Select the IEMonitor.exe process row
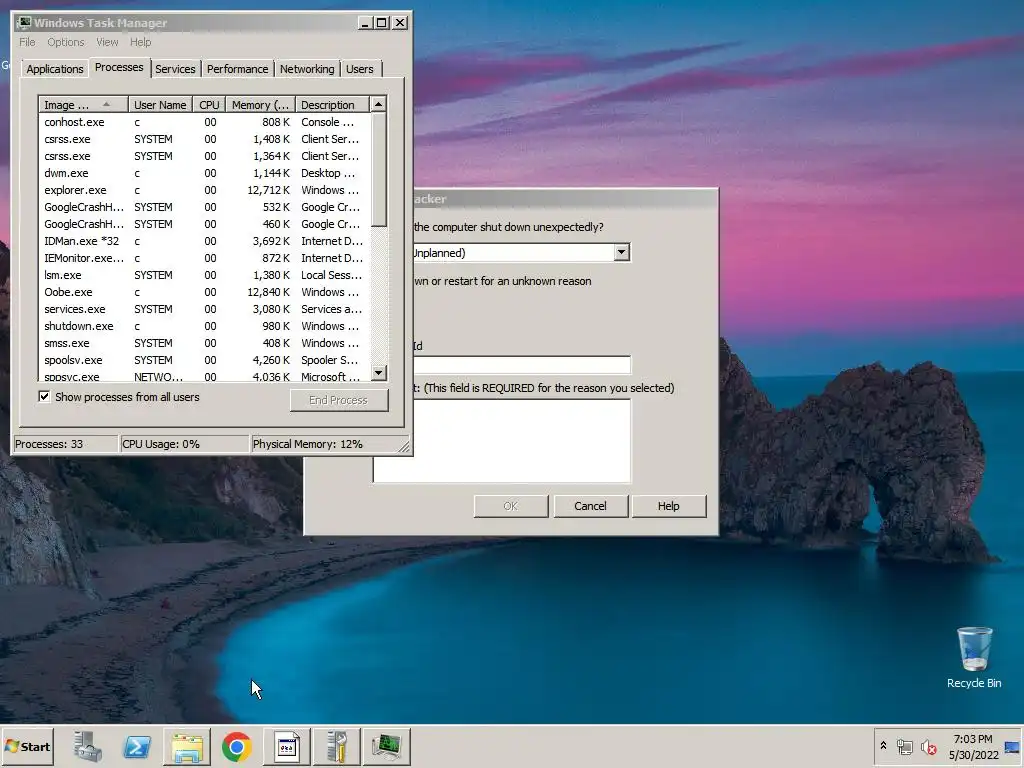 204,258
